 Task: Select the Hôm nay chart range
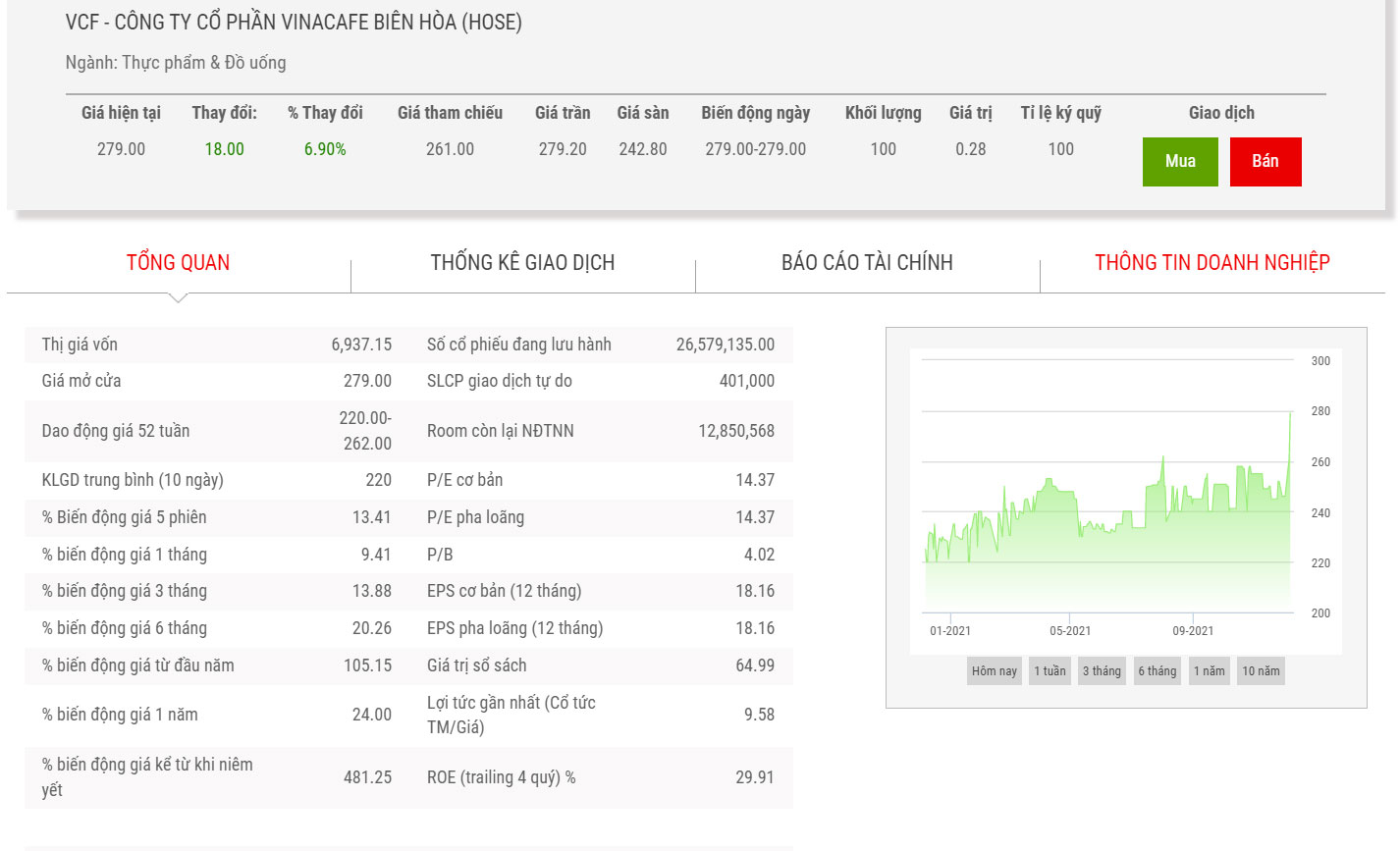point(994,671)
